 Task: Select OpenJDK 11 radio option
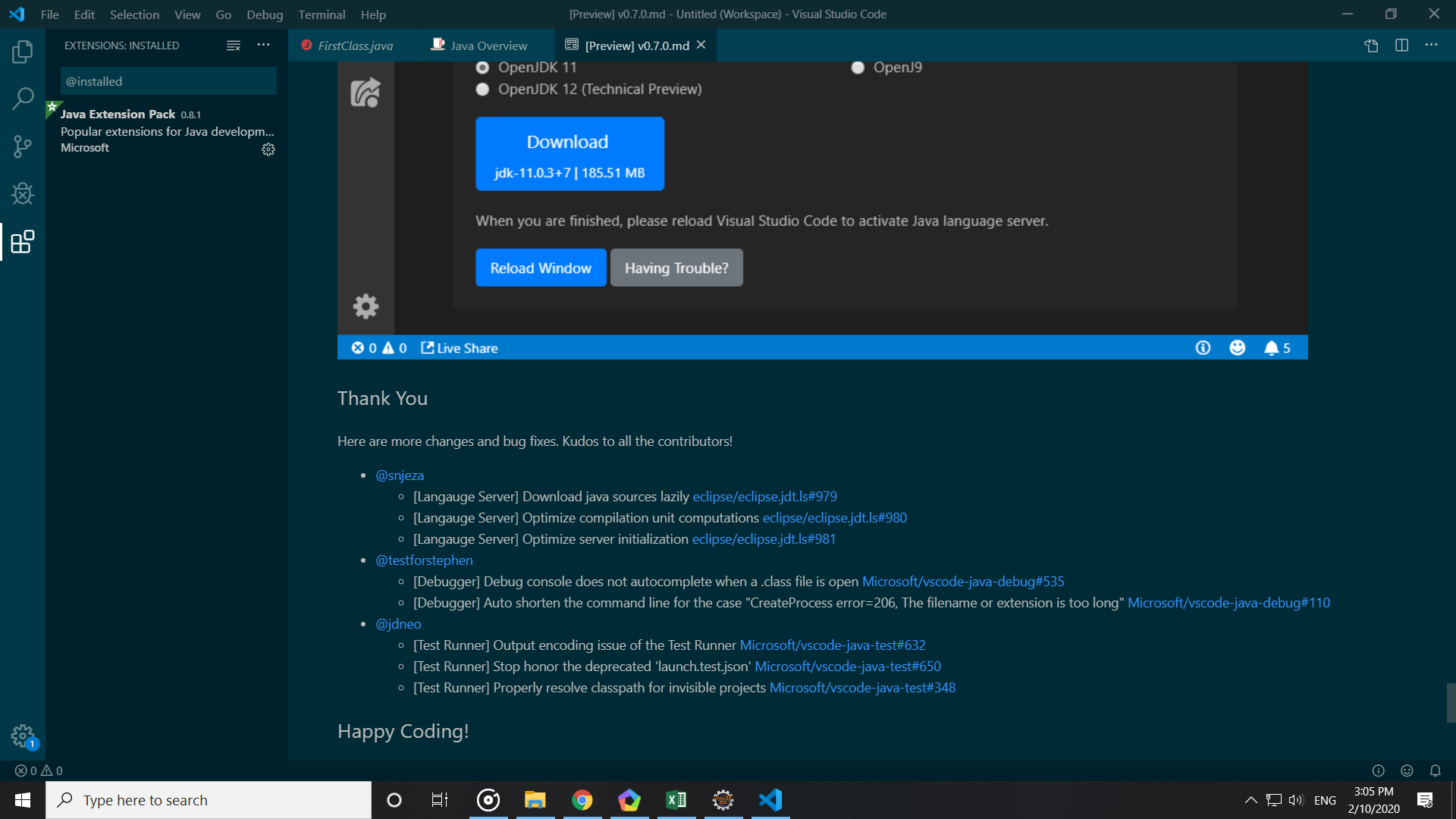[482, 67]
